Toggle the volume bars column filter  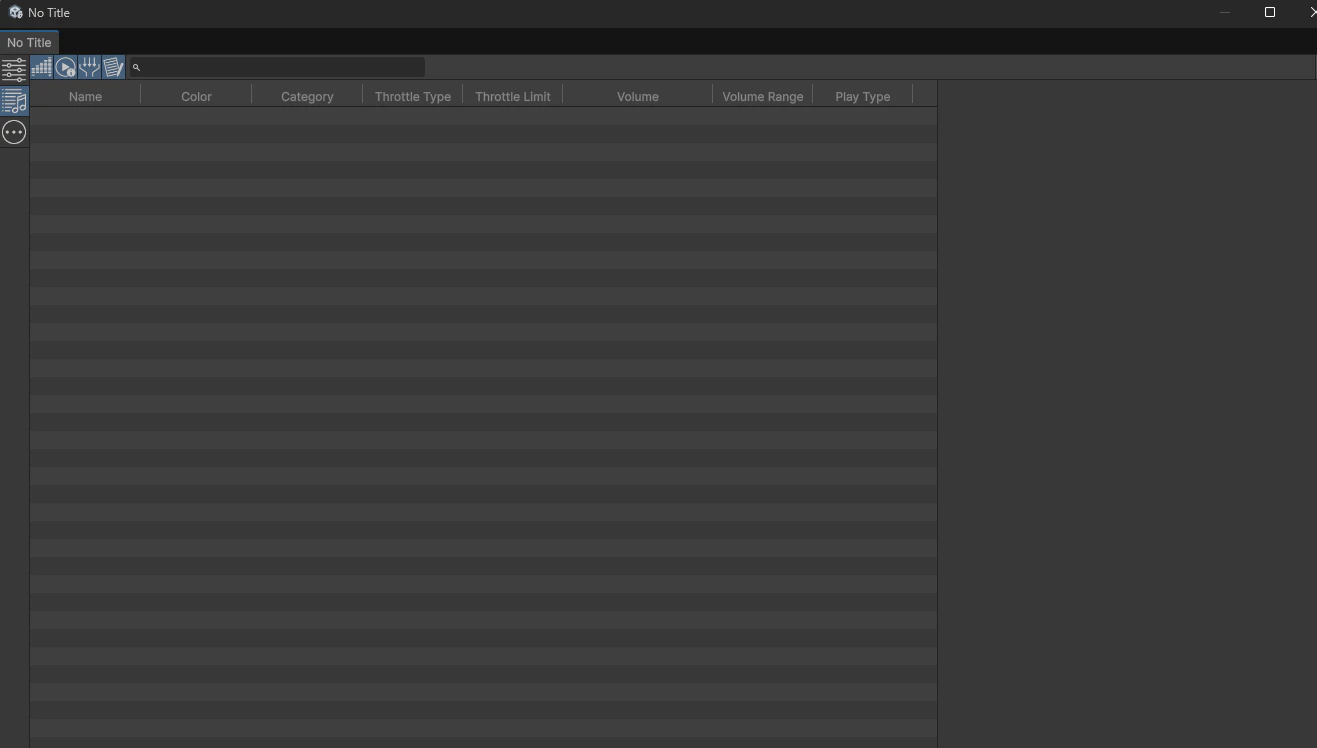pyautogui.click(x=41, y=67)
